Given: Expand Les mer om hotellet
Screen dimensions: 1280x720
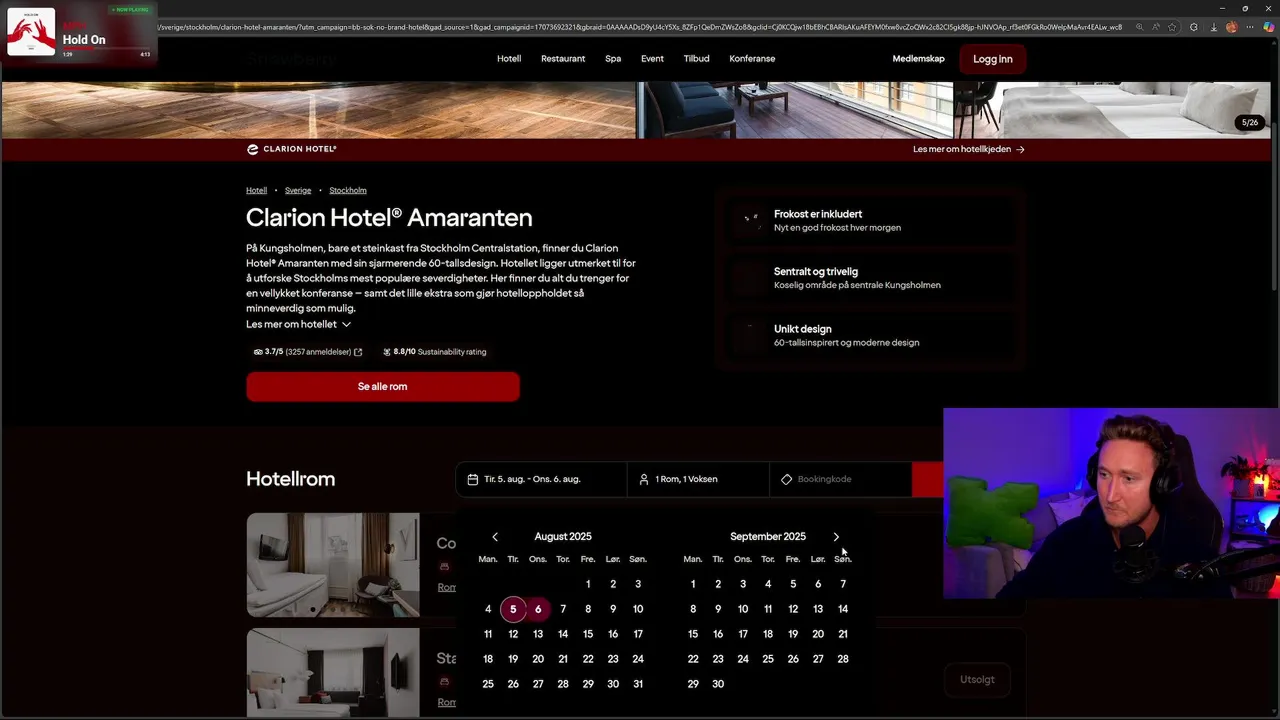Looking at the screenshot, I should tap(299, 324).
